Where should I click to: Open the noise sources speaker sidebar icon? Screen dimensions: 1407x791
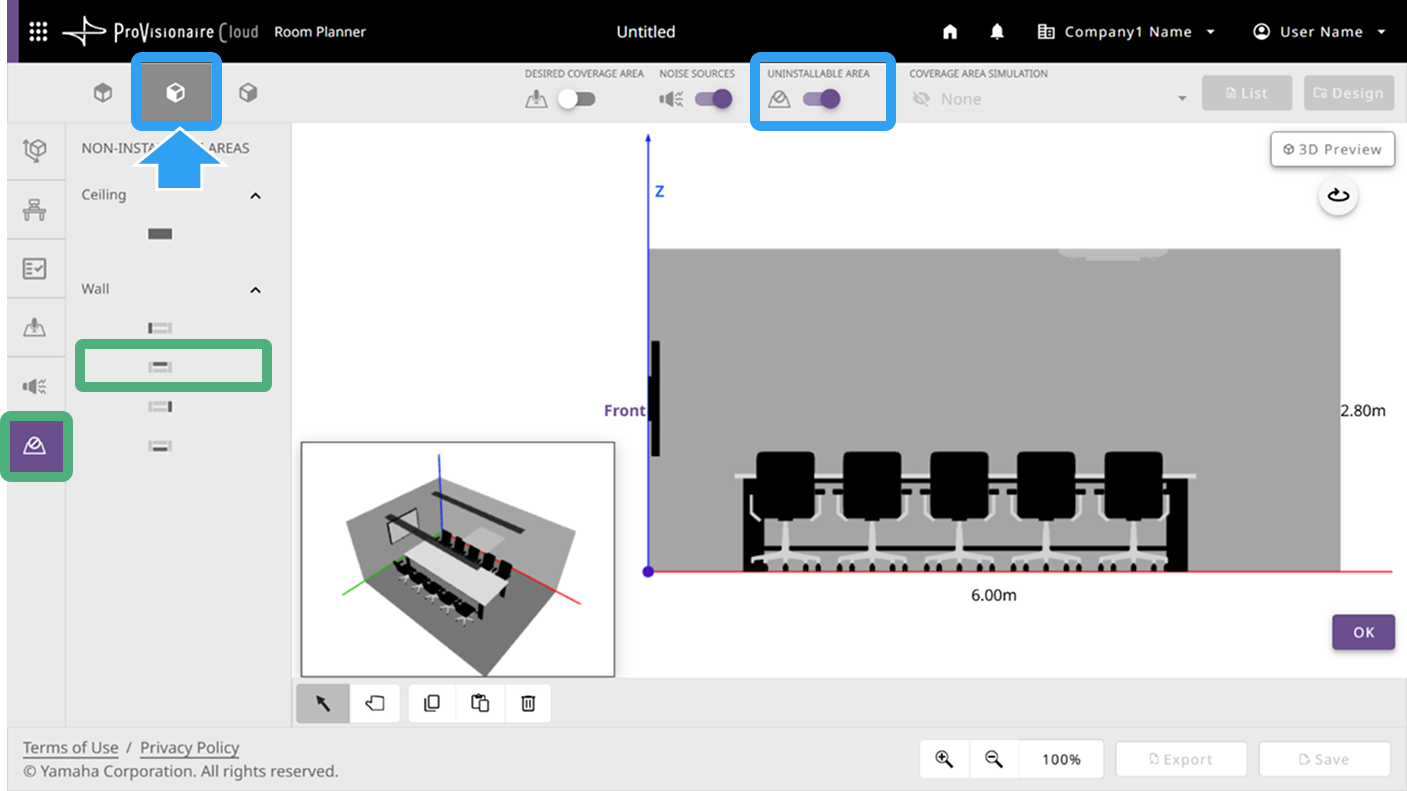pos(35,386)
